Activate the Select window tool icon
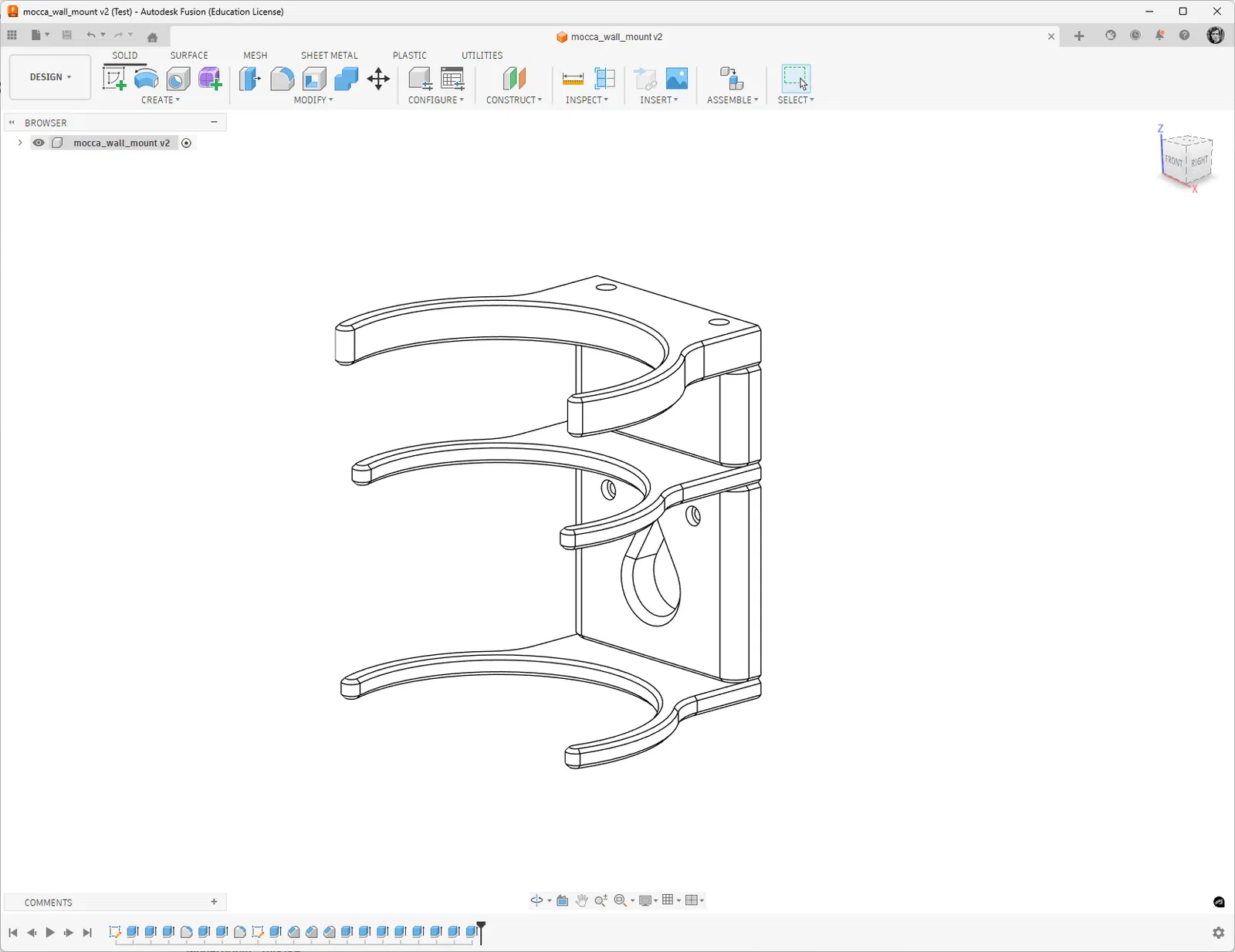1235x952 pixels. (796, 79)
